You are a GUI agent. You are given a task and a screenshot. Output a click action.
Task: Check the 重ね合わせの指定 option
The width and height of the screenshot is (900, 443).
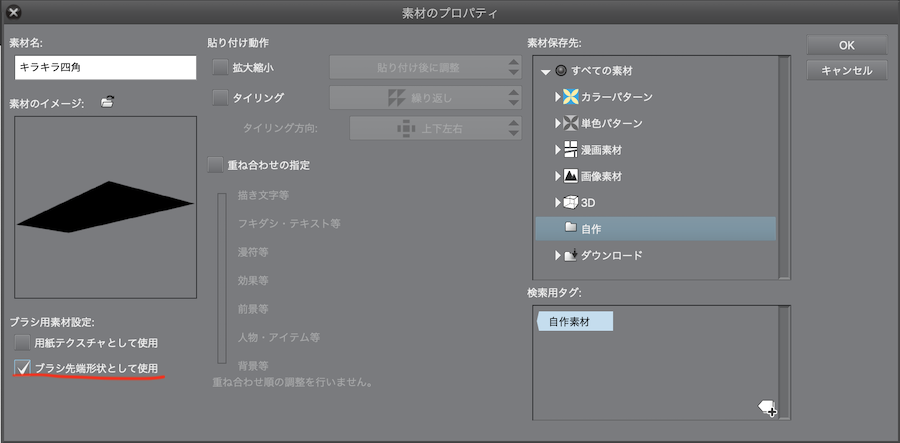215,165
